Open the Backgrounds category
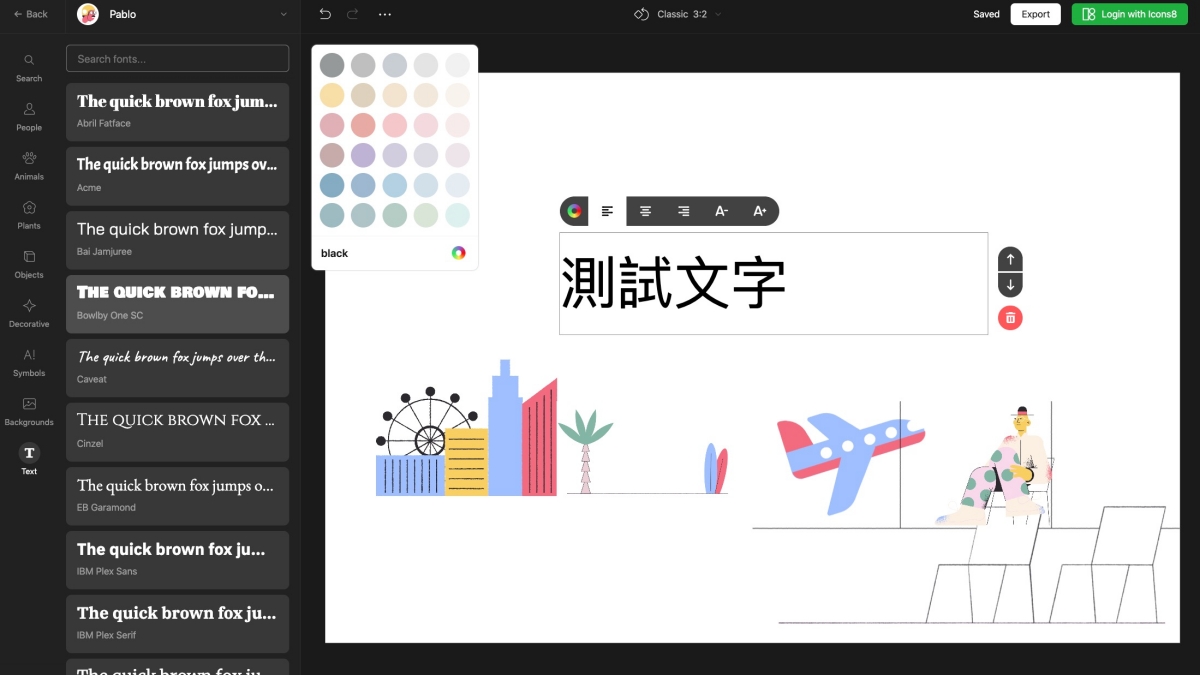This screenshot has width=1200, height=675. (29, 411)
